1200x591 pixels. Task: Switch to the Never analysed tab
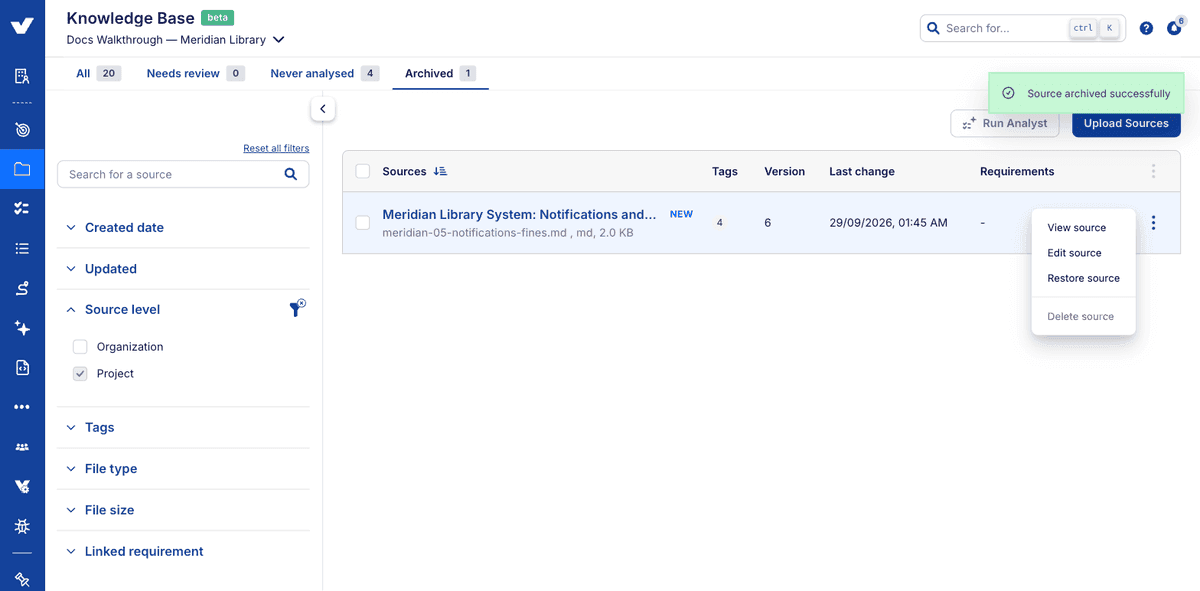tap(324, 73)
